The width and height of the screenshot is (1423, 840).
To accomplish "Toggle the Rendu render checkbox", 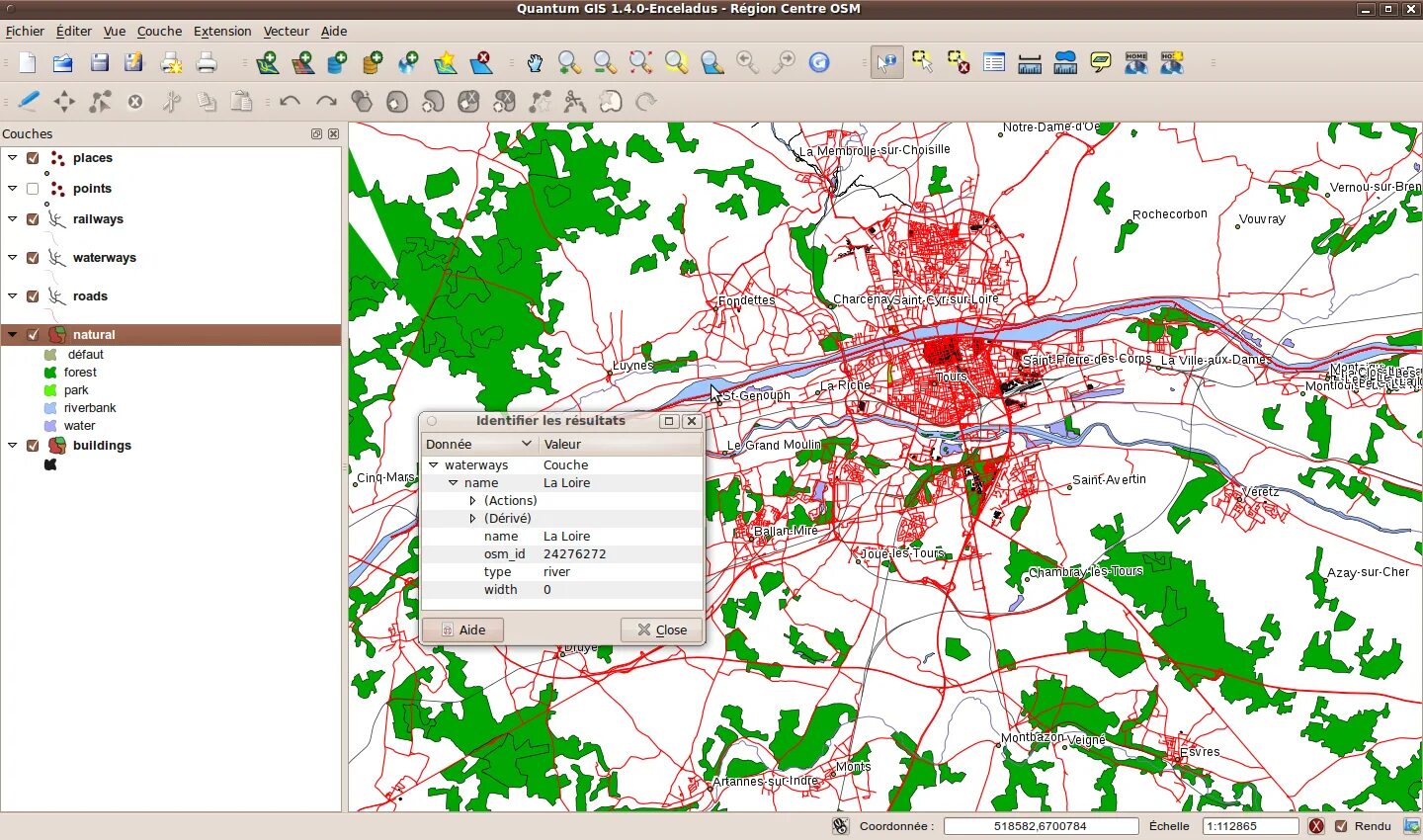I will 1341,826.
